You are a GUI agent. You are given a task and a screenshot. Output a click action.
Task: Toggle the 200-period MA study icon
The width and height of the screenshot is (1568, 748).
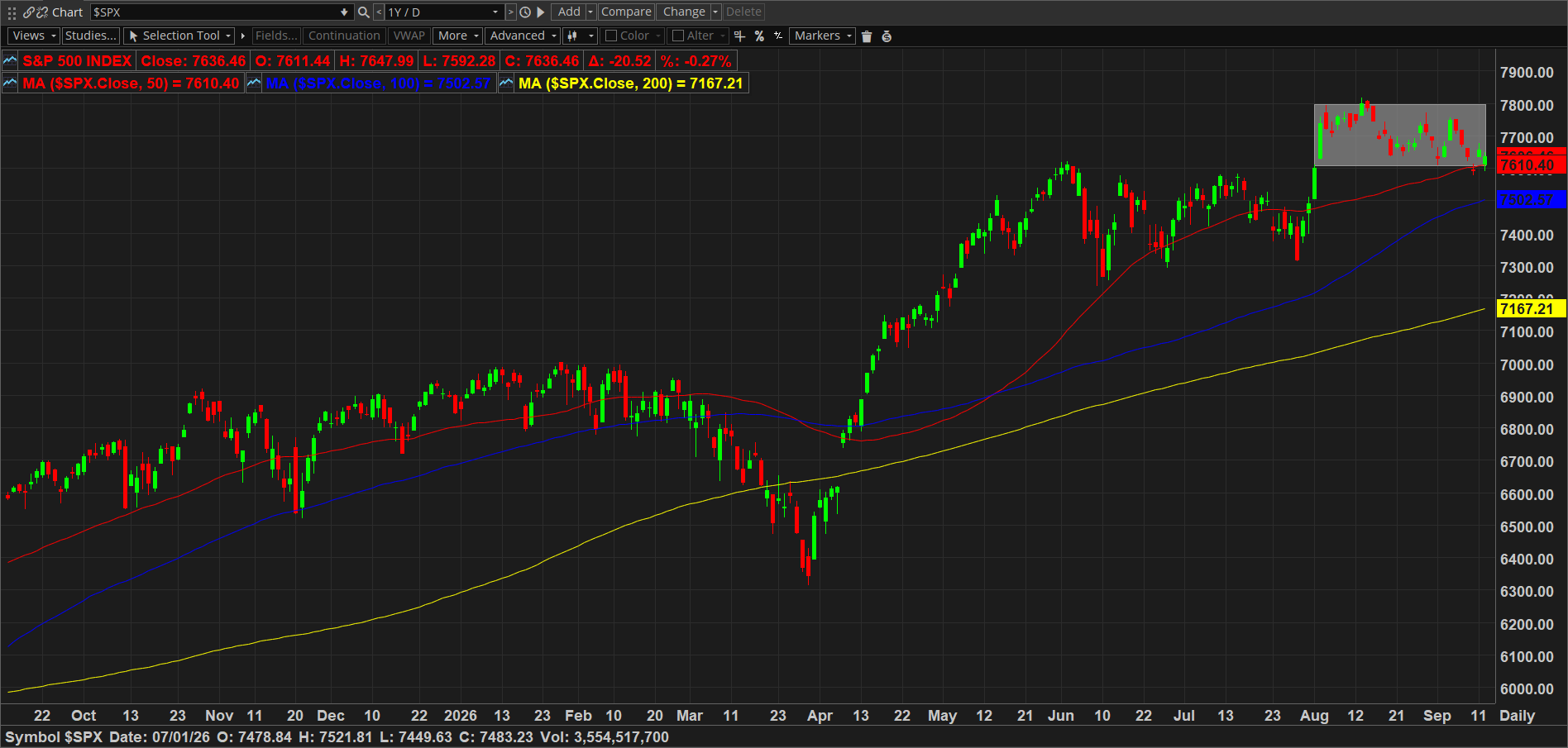[x=506, y=83]
